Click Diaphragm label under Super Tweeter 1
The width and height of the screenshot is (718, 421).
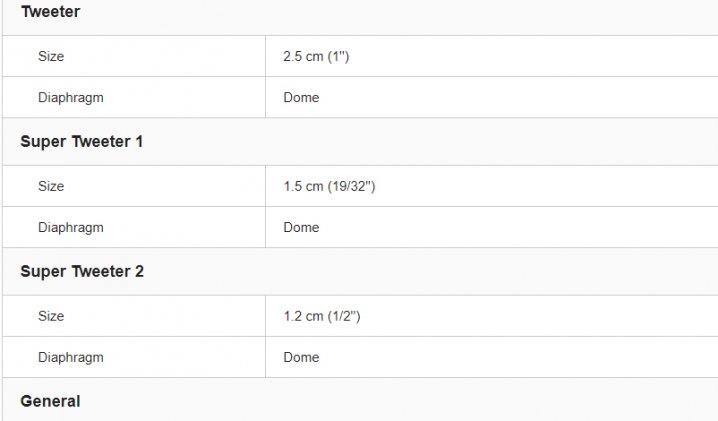pyautogui.click(x=70, y=228)
